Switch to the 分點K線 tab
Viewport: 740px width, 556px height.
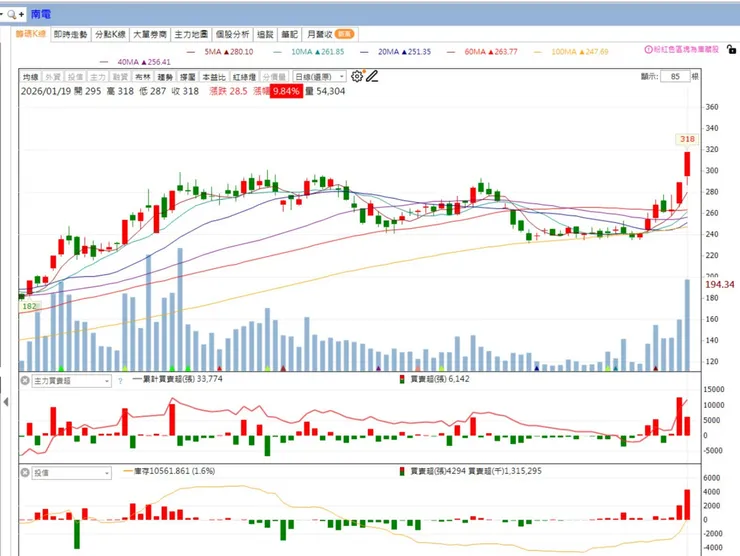[x=110, y=34]
